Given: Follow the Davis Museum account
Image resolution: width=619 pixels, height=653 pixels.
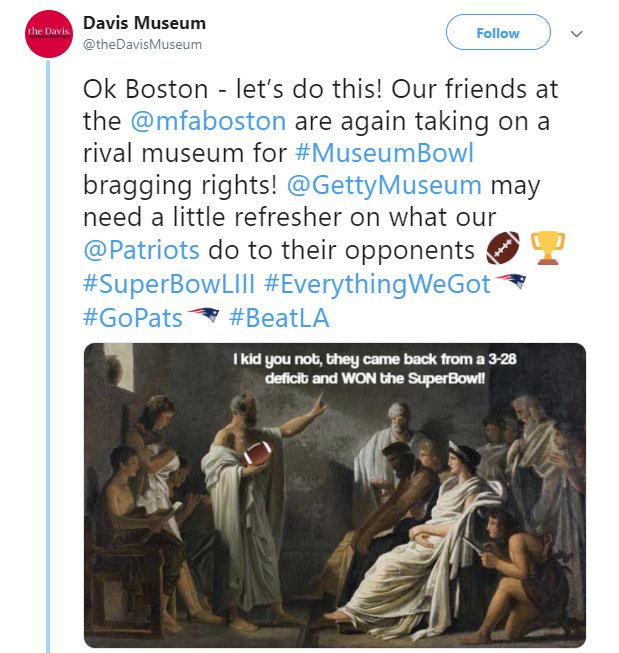Looking at the screenshot, I should click(x=497, y=33).
